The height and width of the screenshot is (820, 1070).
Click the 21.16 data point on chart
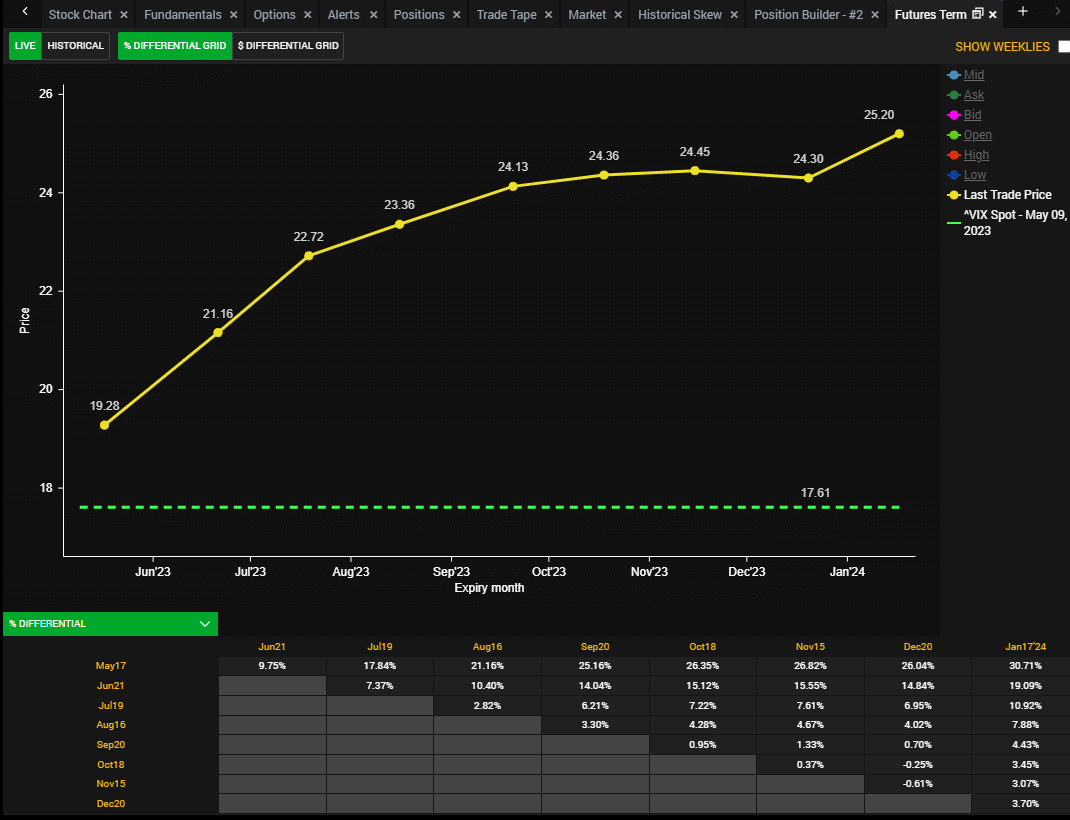[218, 332]
